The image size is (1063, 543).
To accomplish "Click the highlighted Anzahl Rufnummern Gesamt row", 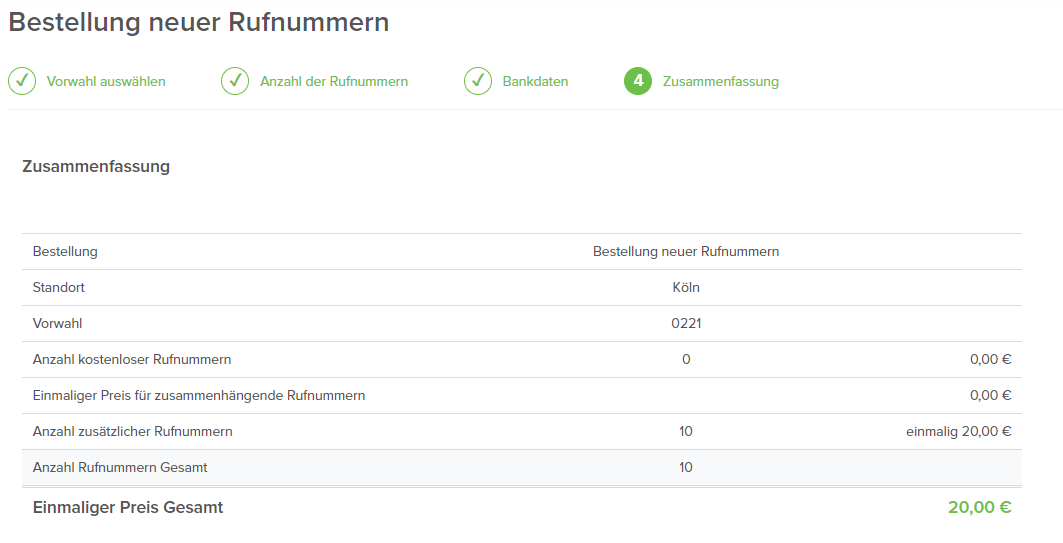I will click(521, 467).
